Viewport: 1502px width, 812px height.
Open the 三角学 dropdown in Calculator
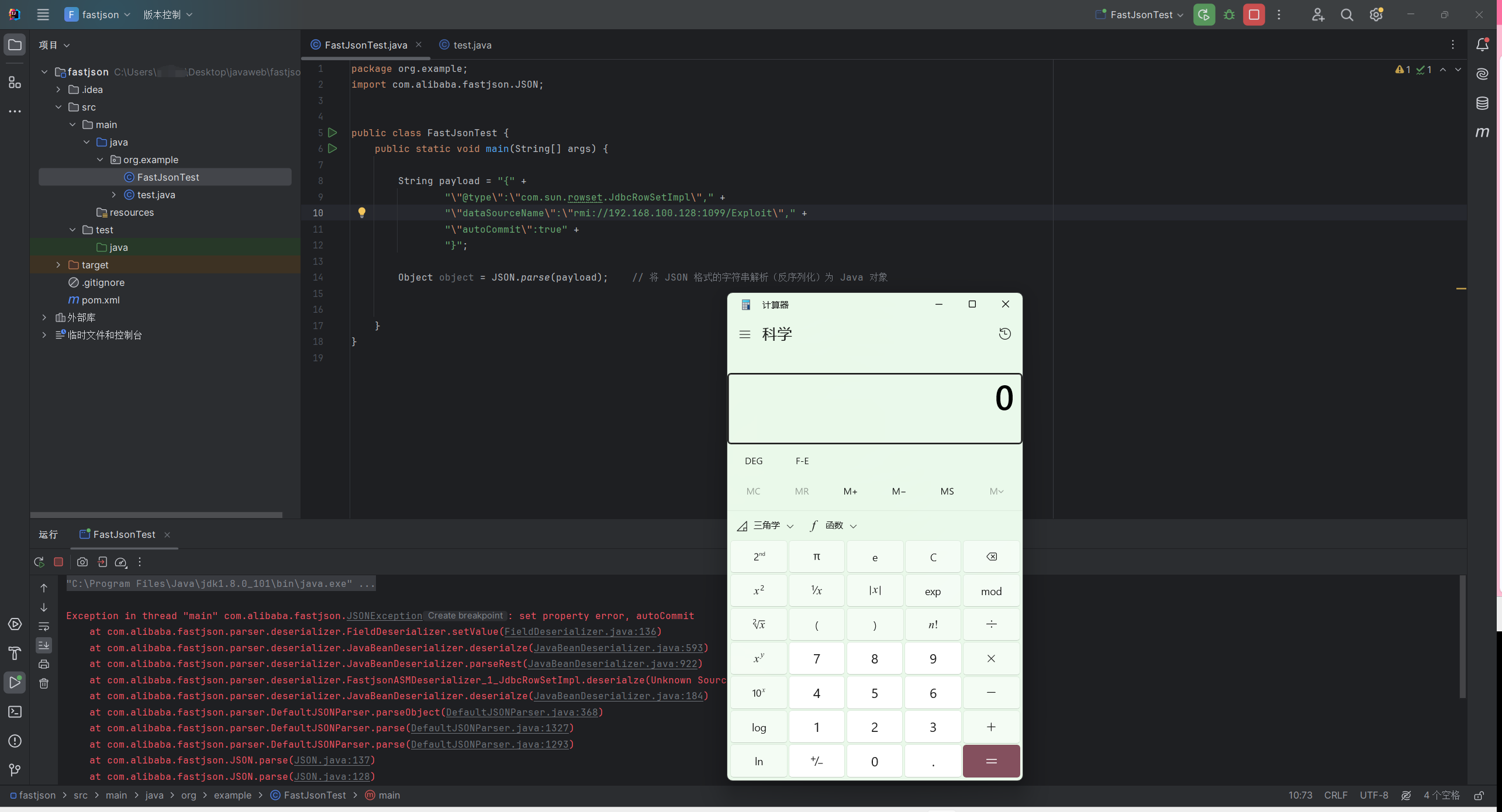(765, 526)
